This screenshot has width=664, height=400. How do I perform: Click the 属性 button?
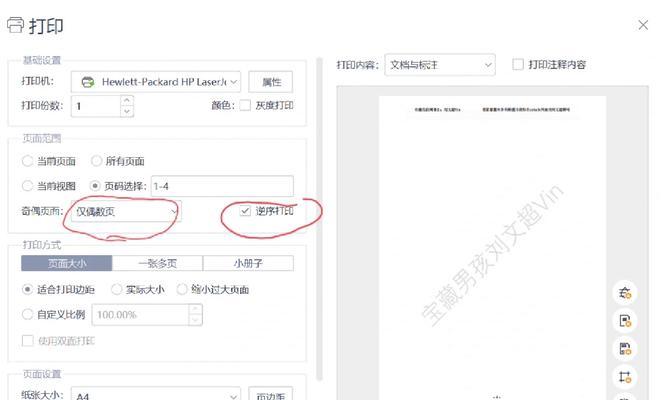pos(271,82)
